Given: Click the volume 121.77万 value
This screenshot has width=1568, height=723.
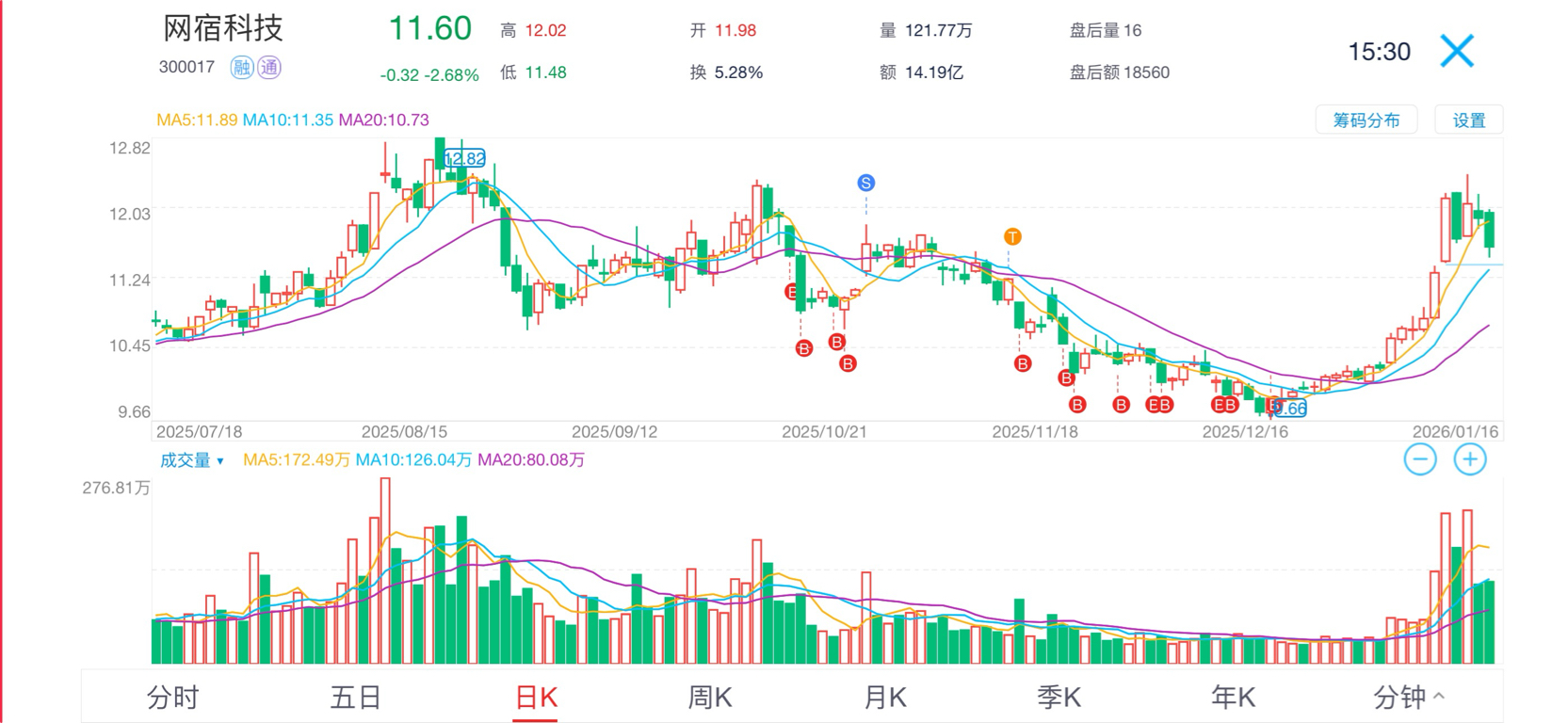Looking at the screenshot, I should 938,30.
